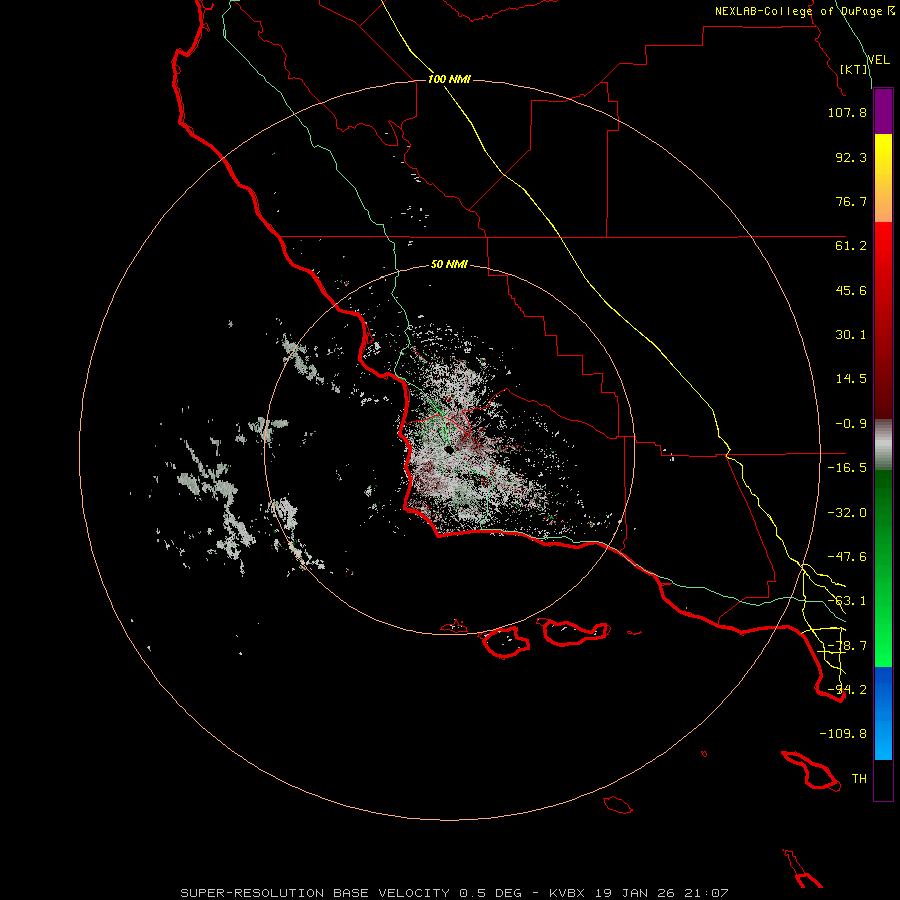Viewport: 900px width, 900px height.
Task: Pick the red segment of velocity scale
Action: (883, 320)
